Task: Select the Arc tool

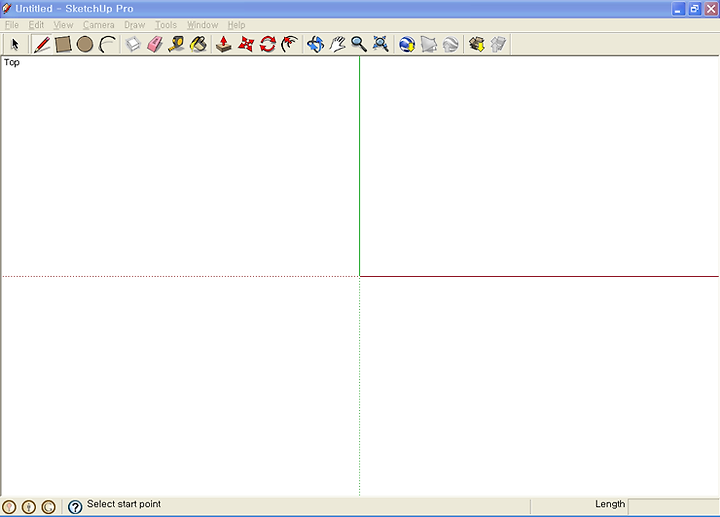Action: [x=107, y=45]
